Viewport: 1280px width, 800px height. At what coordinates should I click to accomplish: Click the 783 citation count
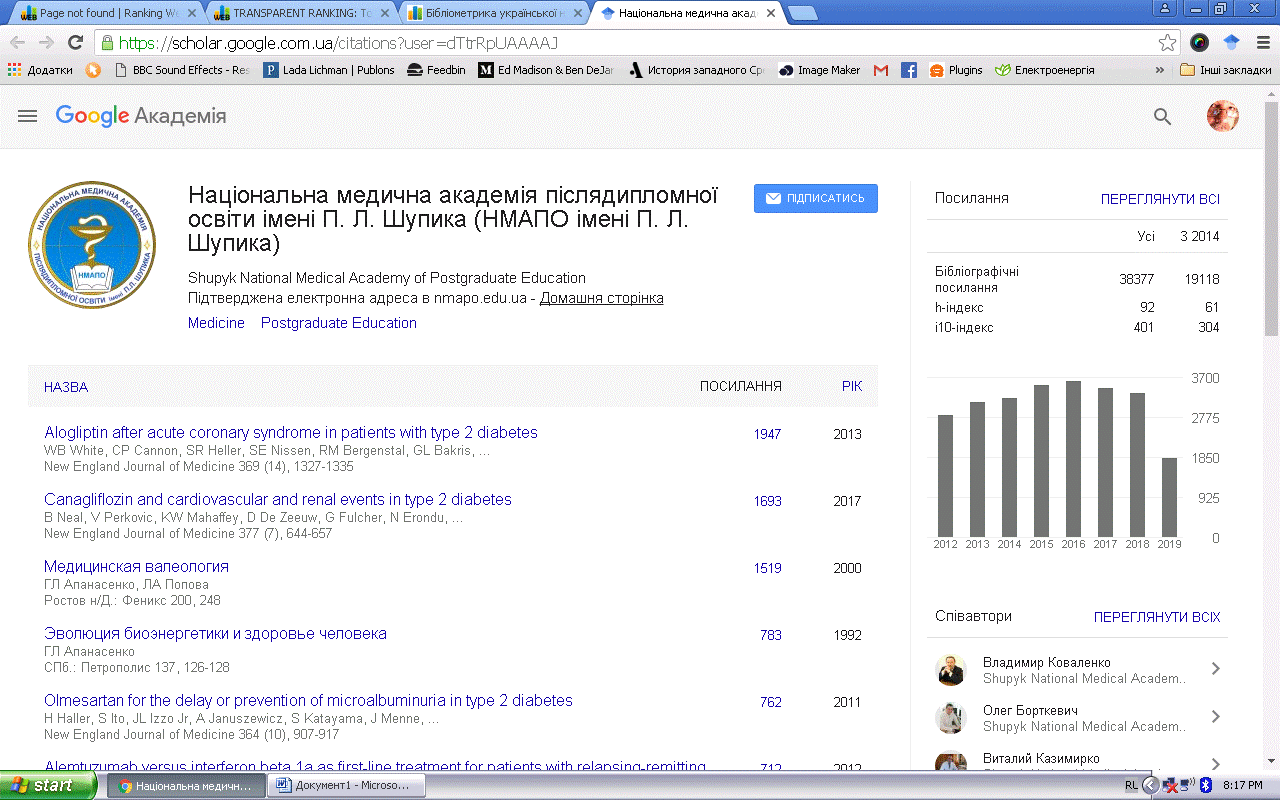point(770,635)
